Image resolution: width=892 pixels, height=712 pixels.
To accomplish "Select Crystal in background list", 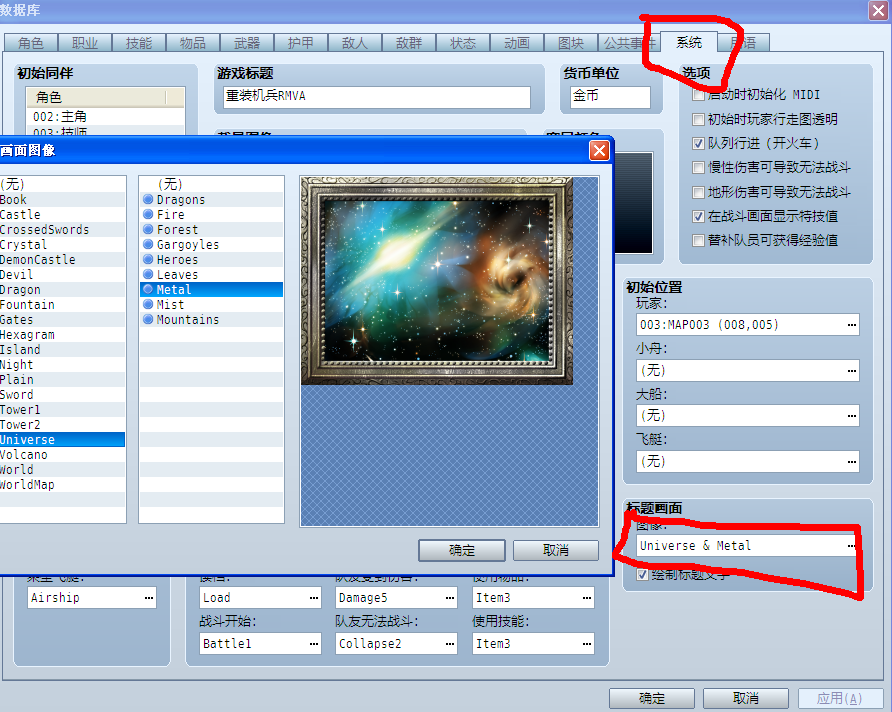I will (x=63, y=245).
